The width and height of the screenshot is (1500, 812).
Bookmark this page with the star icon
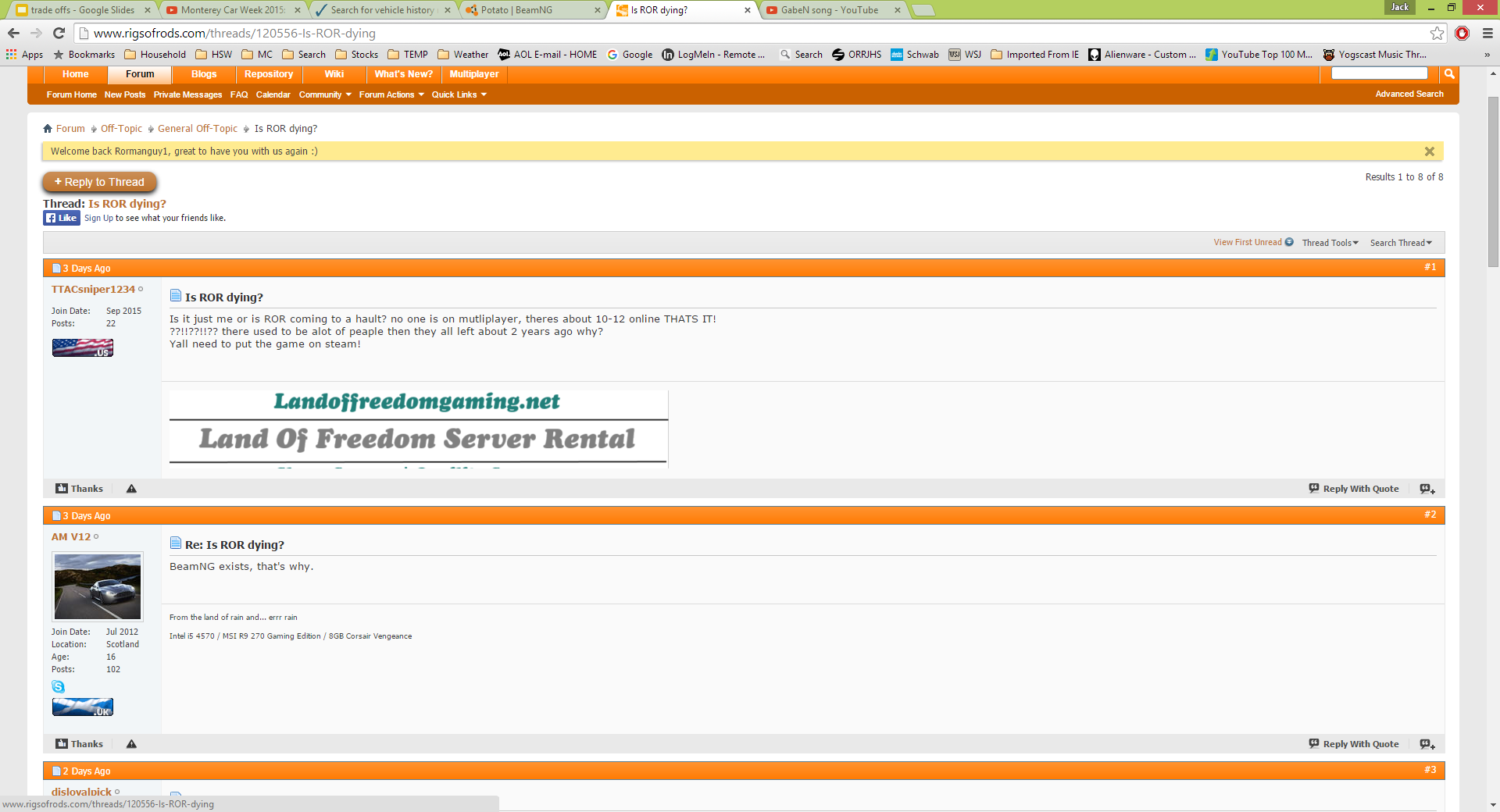point(1437,33)
